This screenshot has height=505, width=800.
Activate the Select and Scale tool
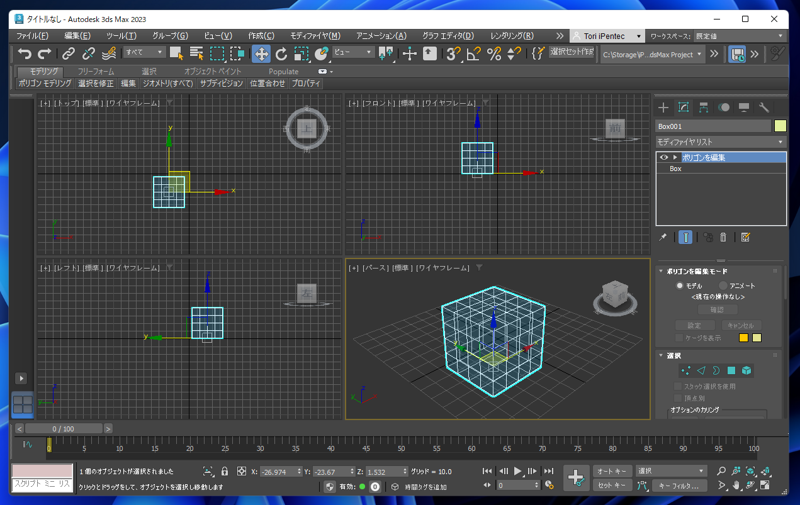pyautogui.click(x=302, y=54)
